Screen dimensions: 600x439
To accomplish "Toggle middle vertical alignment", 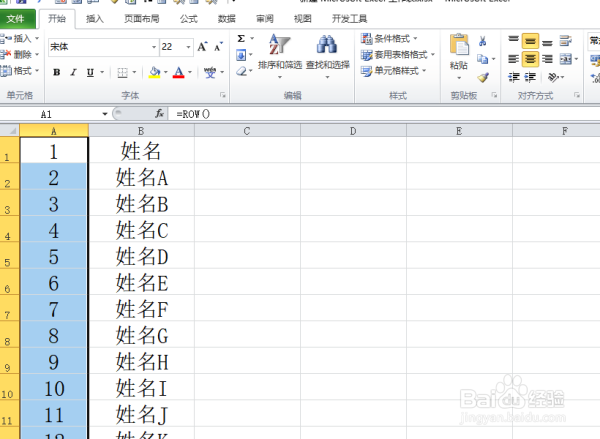I will (530, 41).
